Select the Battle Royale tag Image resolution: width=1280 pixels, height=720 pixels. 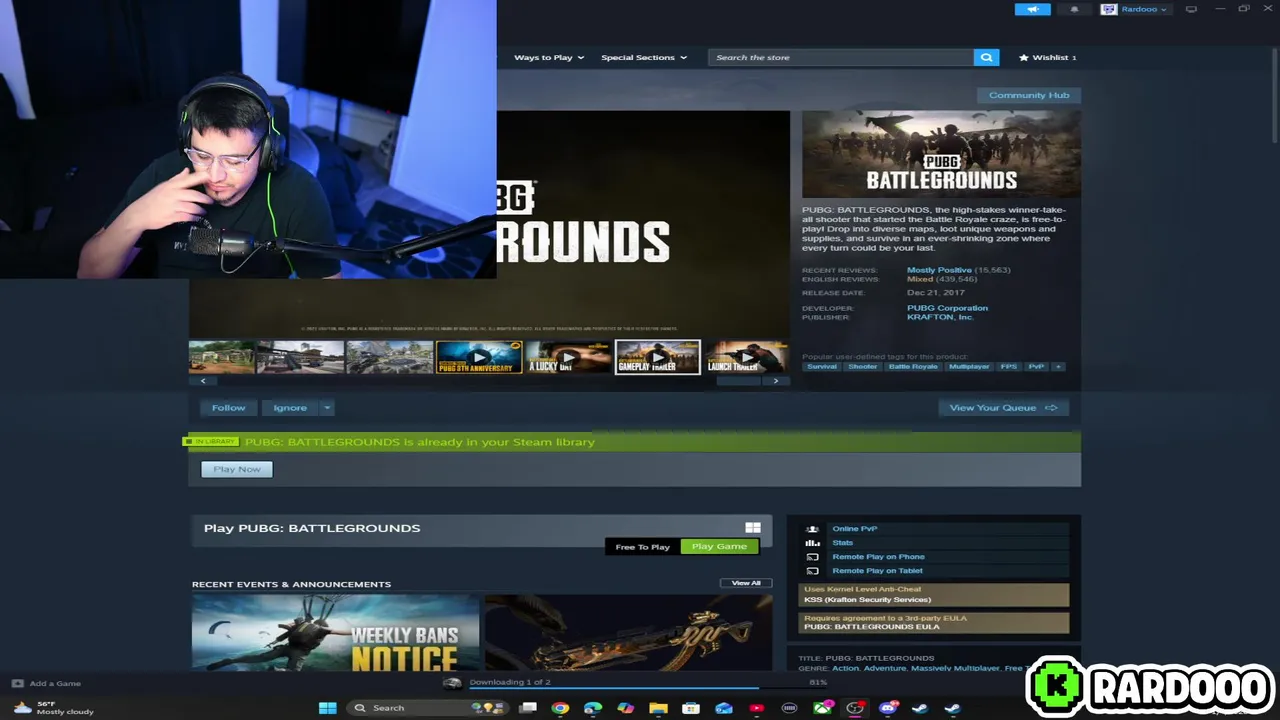(913, 366)
